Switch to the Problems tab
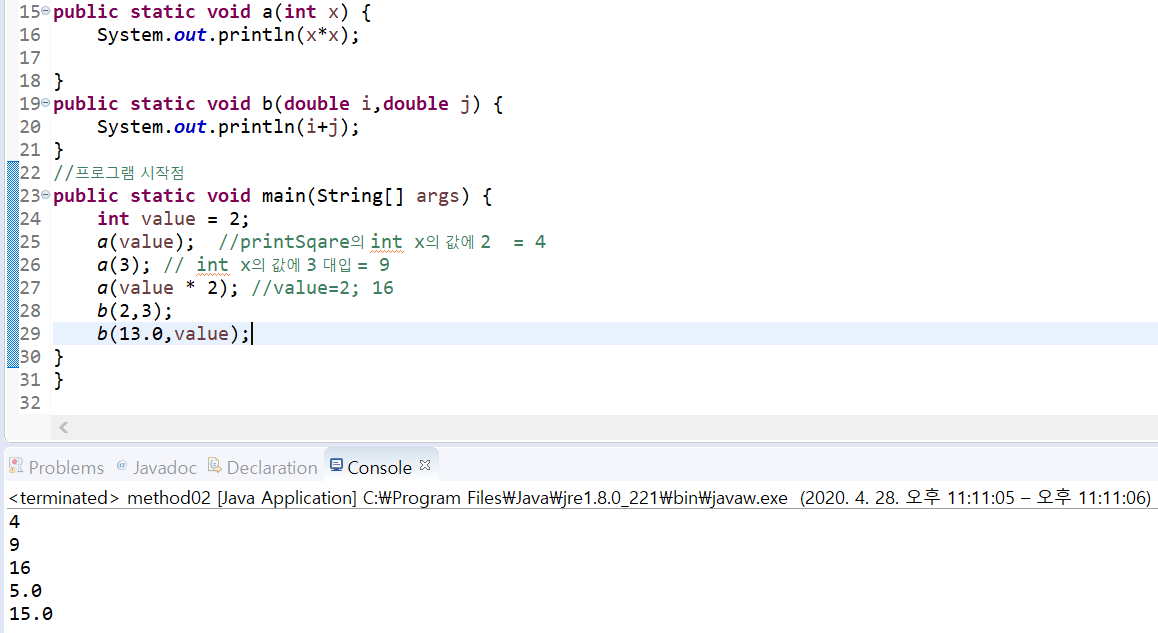This screenshot has height=633, width=1158. click(x=57, y=467)
